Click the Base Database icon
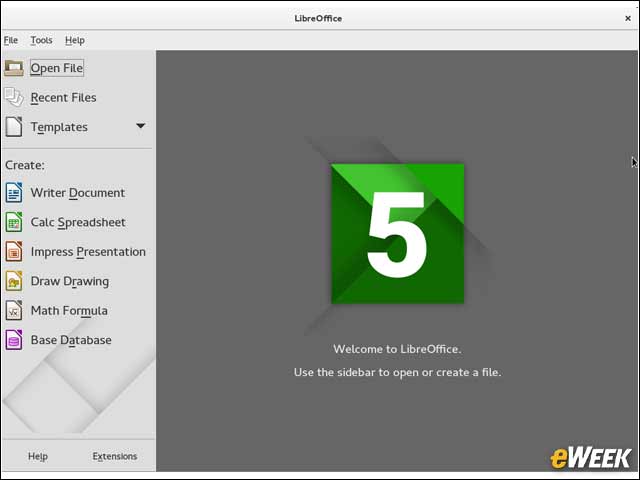640x480 pixels. coord(14,340)
